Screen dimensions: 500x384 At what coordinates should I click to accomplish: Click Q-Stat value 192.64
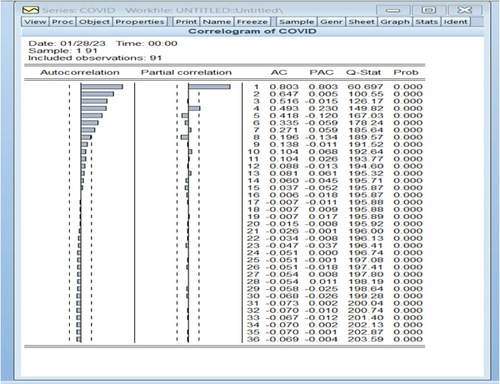click(366, 152)
